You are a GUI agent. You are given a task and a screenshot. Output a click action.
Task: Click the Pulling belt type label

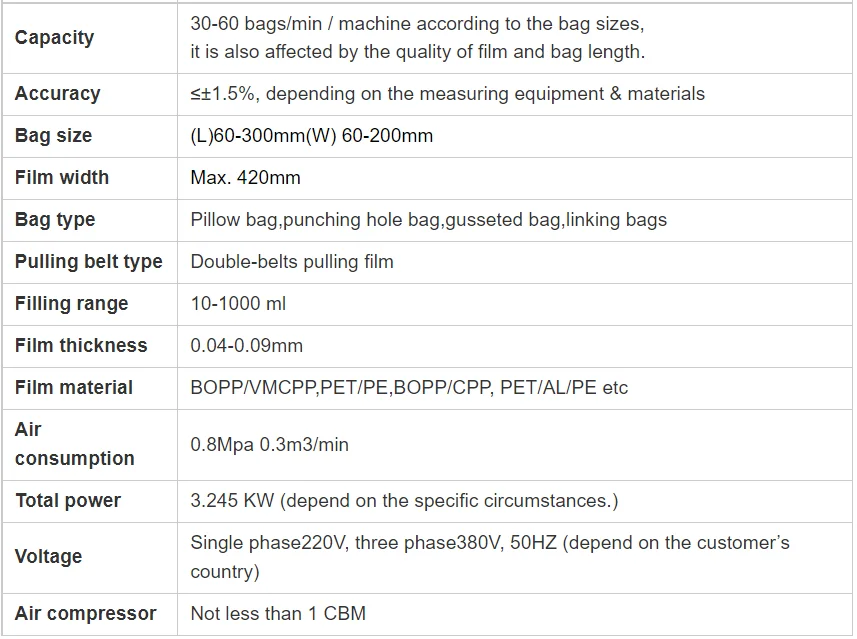pos(89,262)
